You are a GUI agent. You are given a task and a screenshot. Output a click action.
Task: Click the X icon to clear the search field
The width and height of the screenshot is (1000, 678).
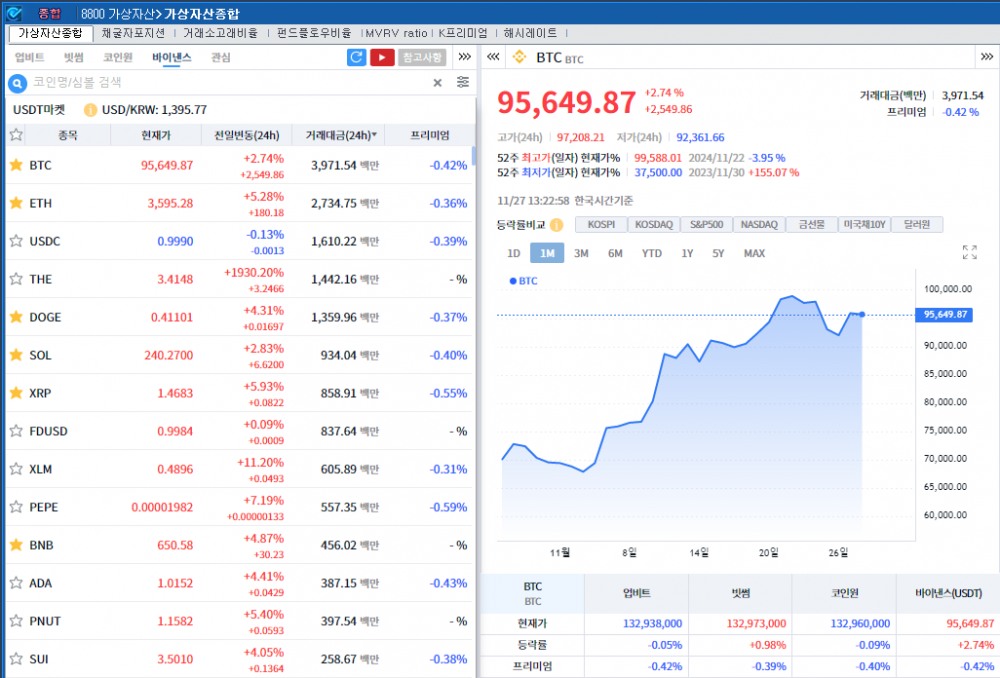click(x=437, y=83)
